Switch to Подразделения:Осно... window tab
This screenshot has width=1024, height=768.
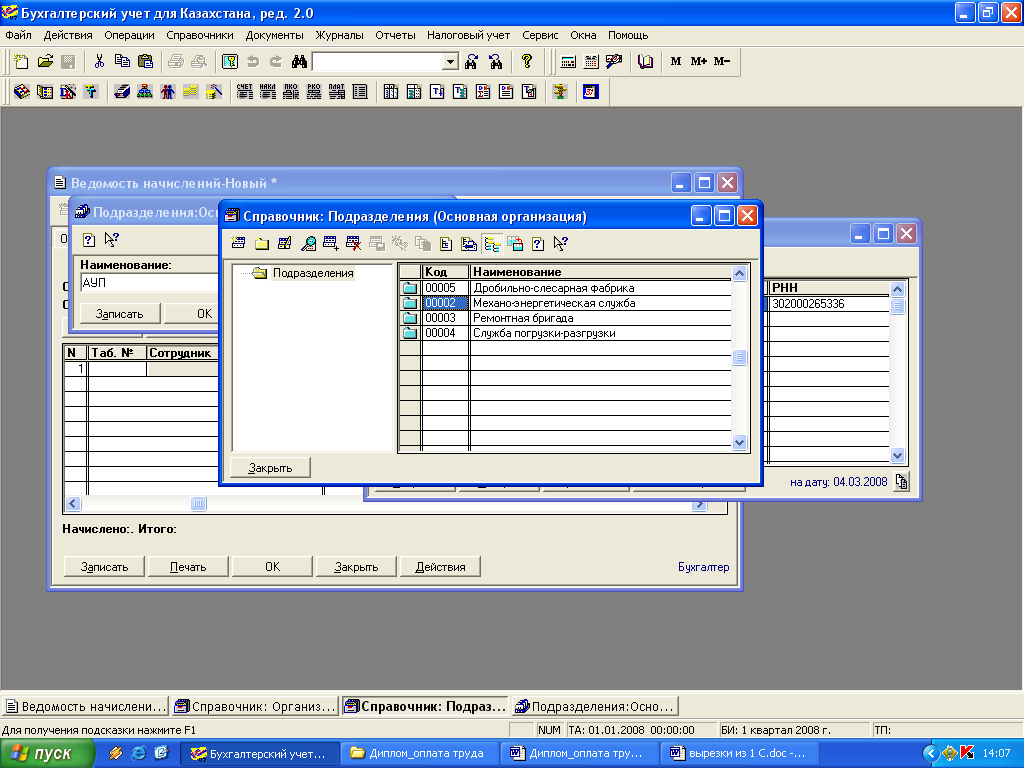click(595, 706)
